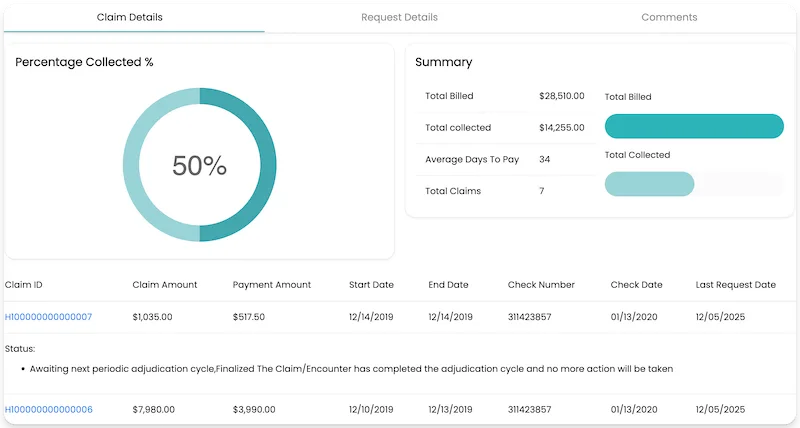800x428 pixels.
Task: Click the $3,990.00 payment amount
Action: (254, 409)
